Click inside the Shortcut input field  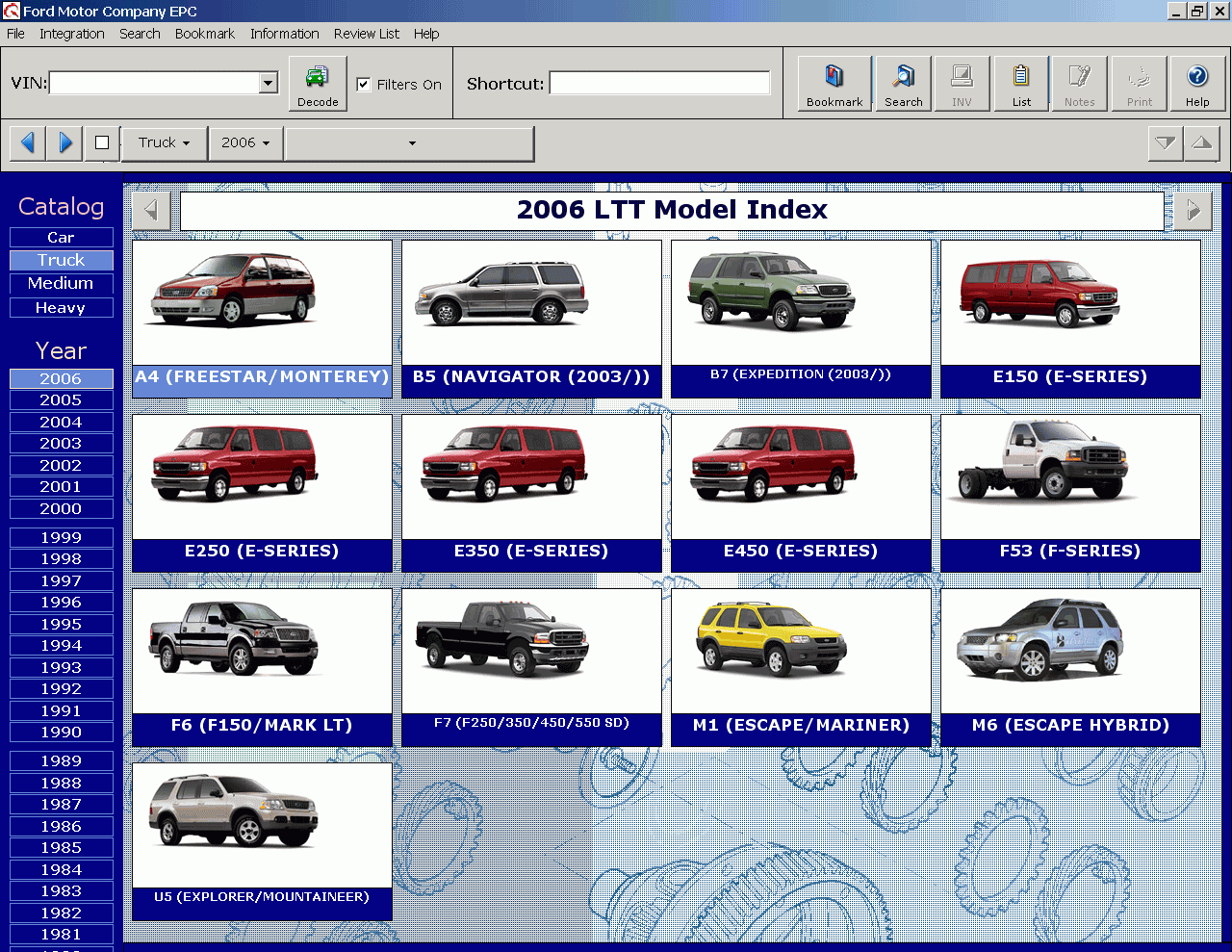(x=660, y=84)
